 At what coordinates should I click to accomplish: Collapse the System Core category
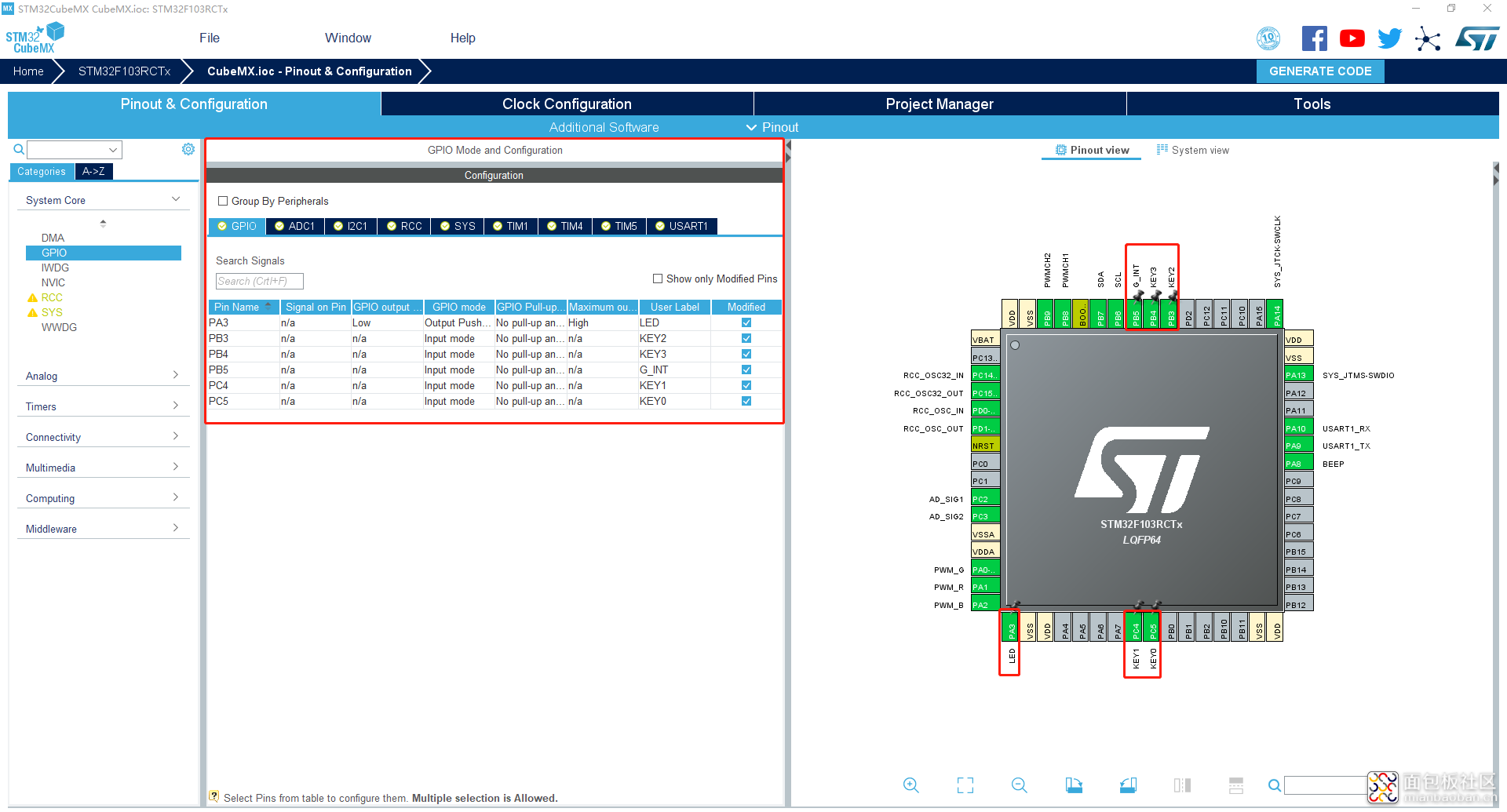(x=103, y=200)
